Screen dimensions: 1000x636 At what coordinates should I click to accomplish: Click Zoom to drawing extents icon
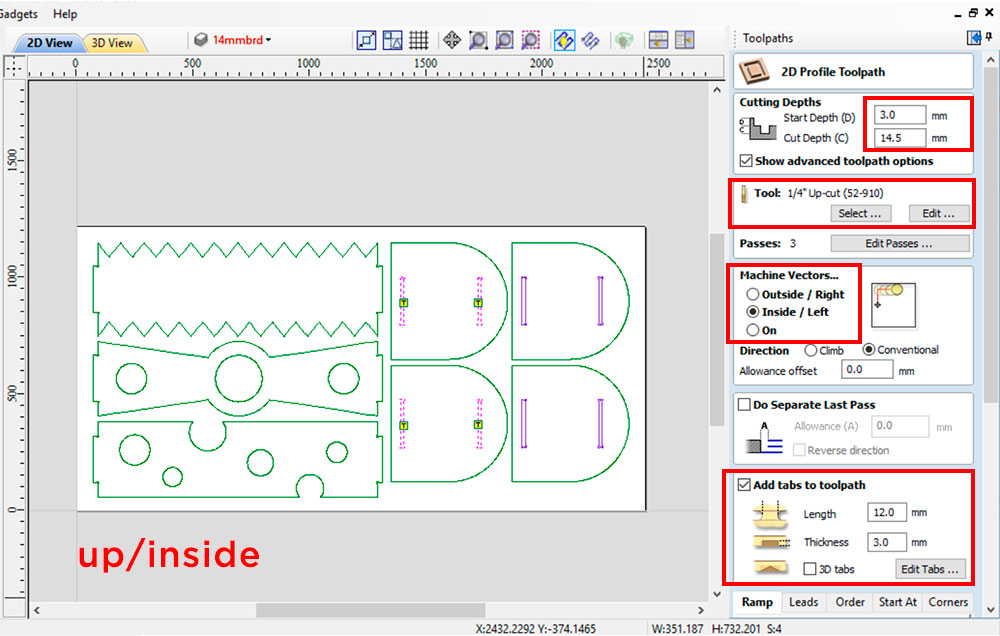point(504,40)
